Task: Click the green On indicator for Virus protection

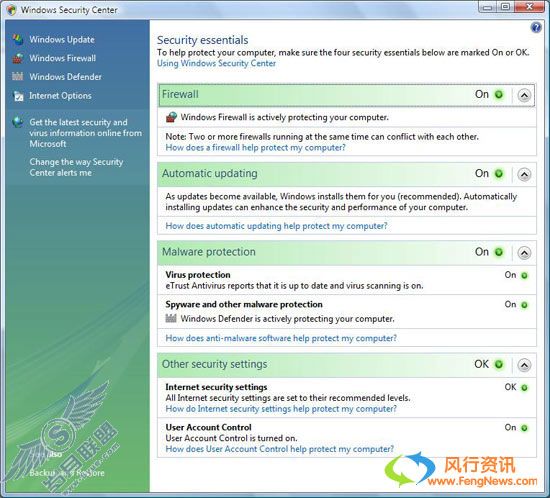Action: pos(524,276)
